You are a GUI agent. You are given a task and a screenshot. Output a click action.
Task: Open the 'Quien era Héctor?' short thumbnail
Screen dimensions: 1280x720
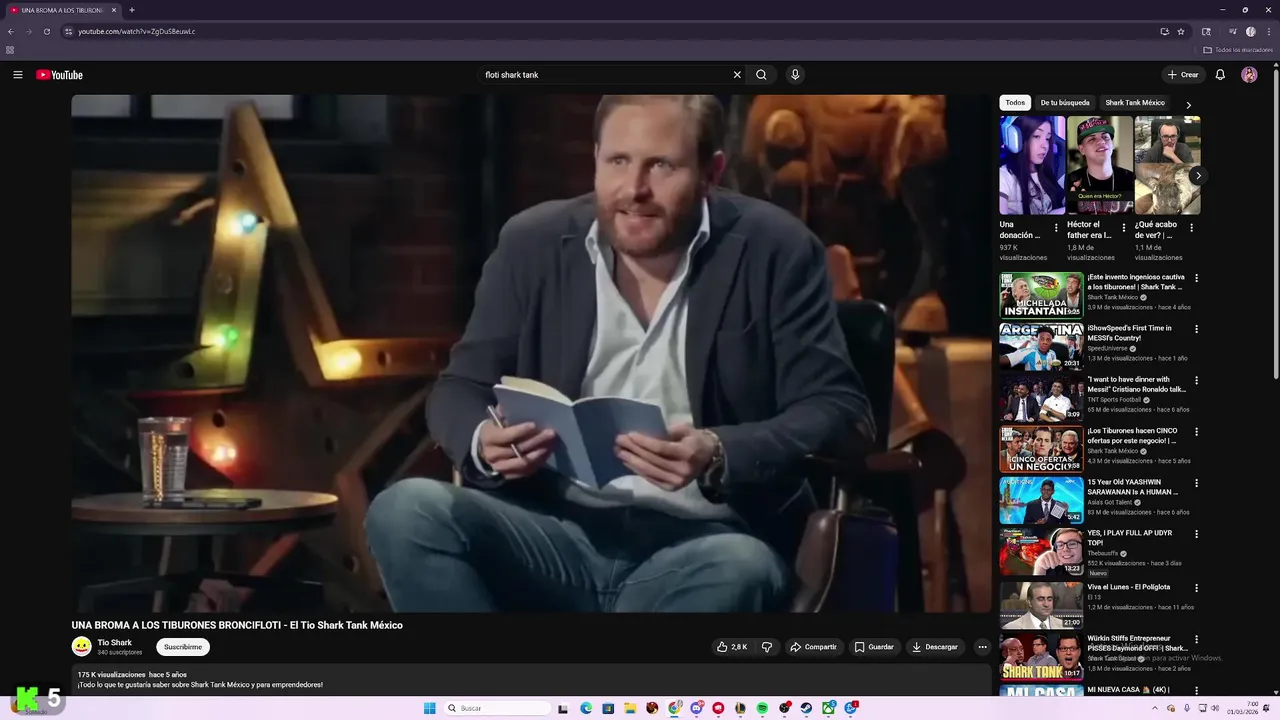click(x=1100, y=165)
